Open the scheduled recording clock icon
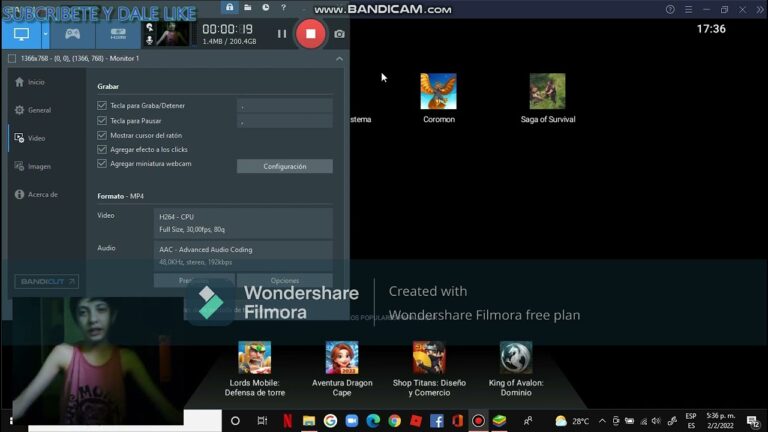 coord(265,7)
